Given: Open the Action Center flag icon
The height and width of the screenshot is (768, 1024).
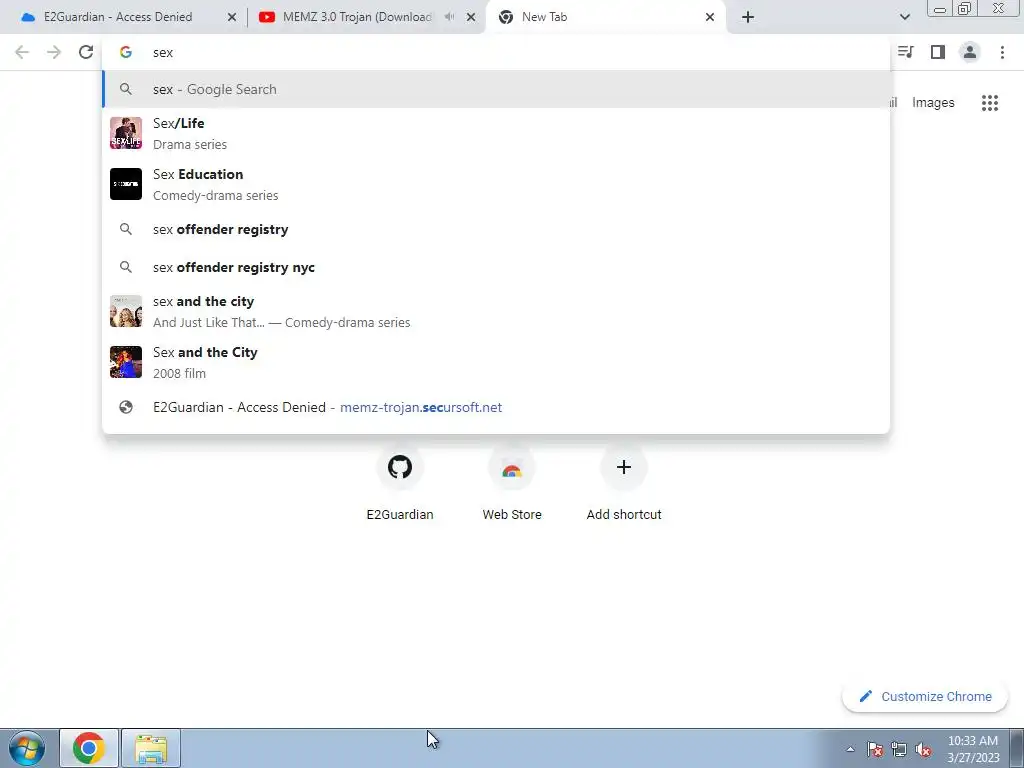Looking at the screenshot, I should [874, 749].
